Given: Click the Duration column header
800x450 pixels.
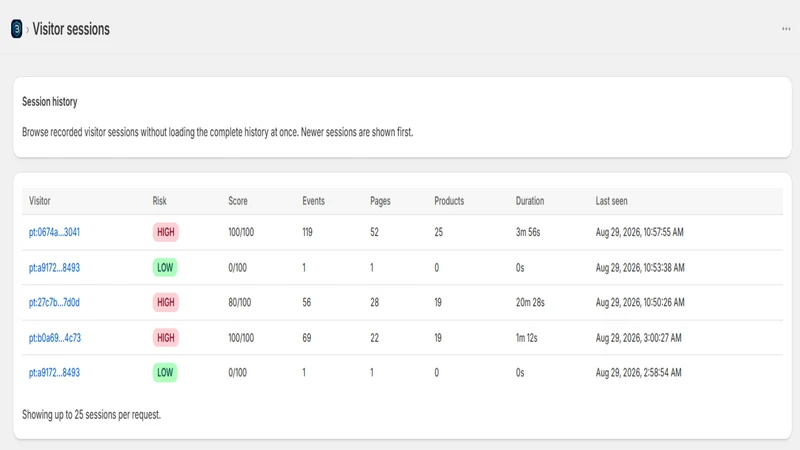Looking at the screenshot, I should click(530, 201).
